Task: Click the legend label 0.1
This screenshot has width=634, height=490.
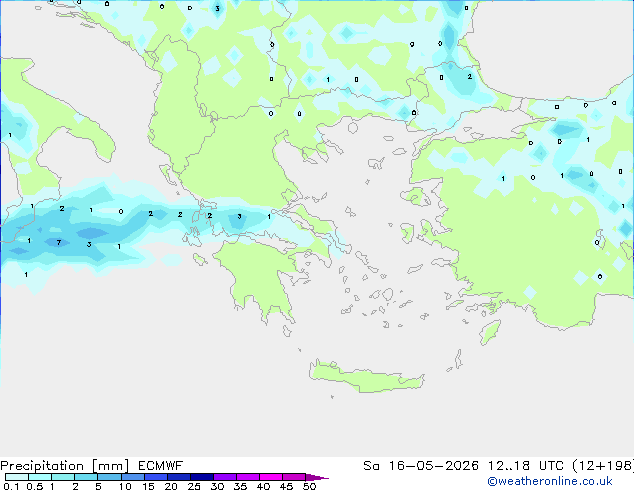Action: (11, 486)
